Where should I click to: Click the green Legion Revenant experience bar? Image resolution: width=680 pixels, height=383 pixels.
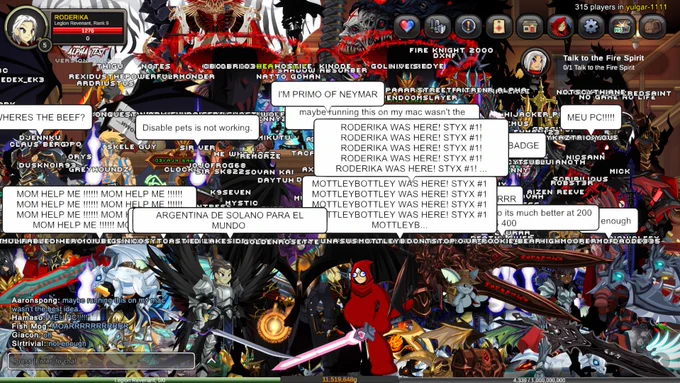tap(140, 380)
